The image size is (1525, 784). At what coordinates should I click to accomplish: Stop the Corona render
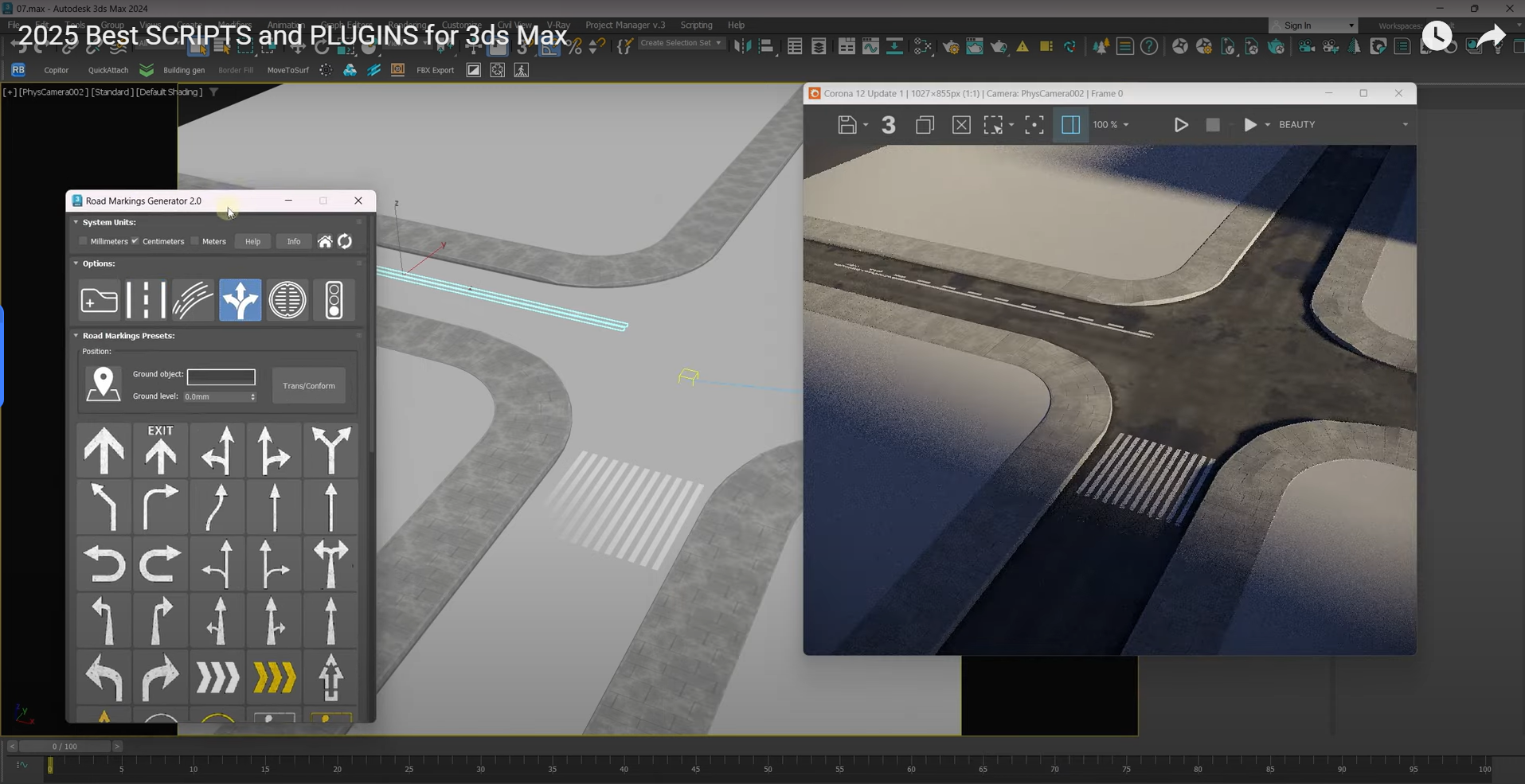pos(1213,125)
